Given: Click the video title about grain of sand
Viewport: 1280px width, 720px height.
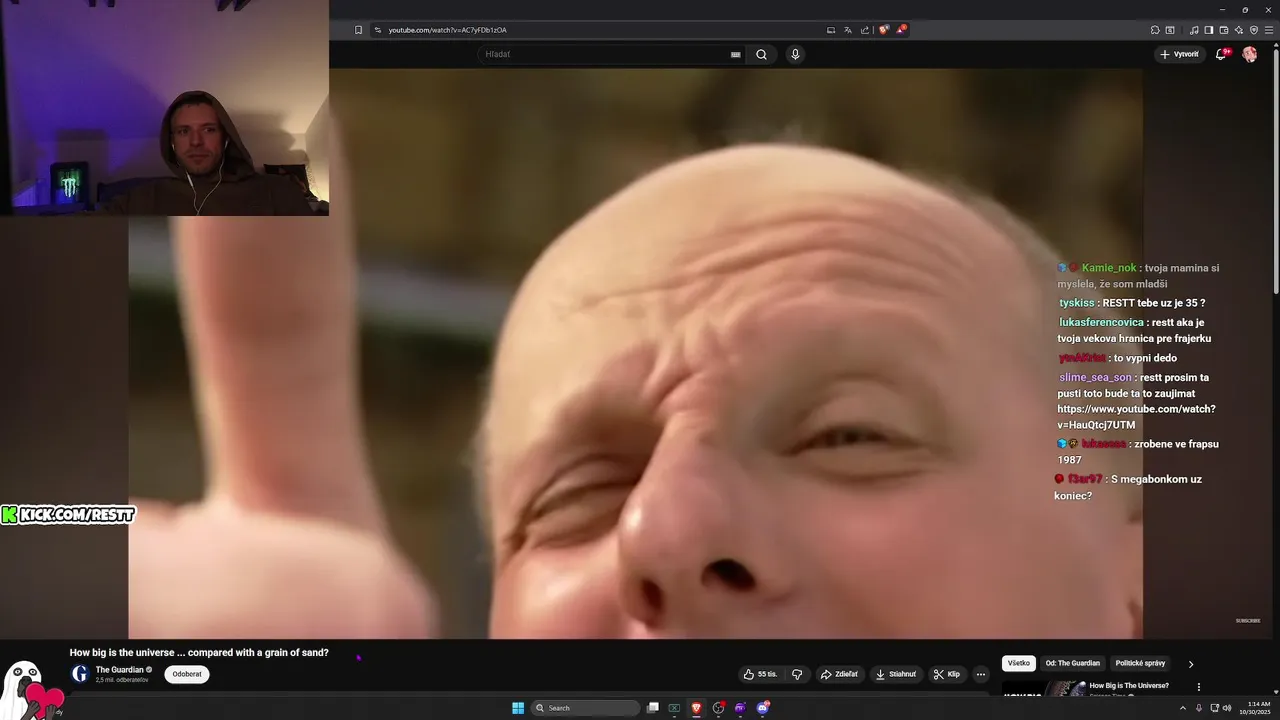Looking at the screenshot, I should point(199,653).
